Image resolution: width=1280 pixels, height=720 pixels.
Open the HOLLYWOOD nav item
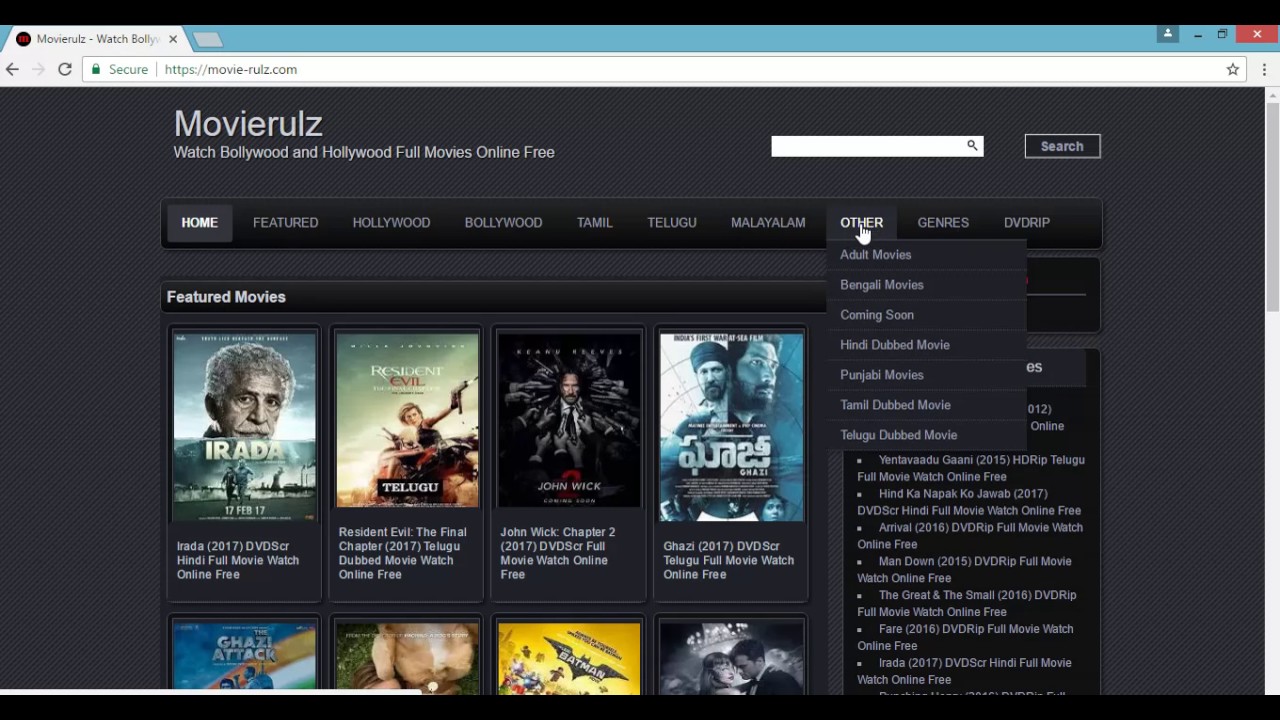click(391, 222)
